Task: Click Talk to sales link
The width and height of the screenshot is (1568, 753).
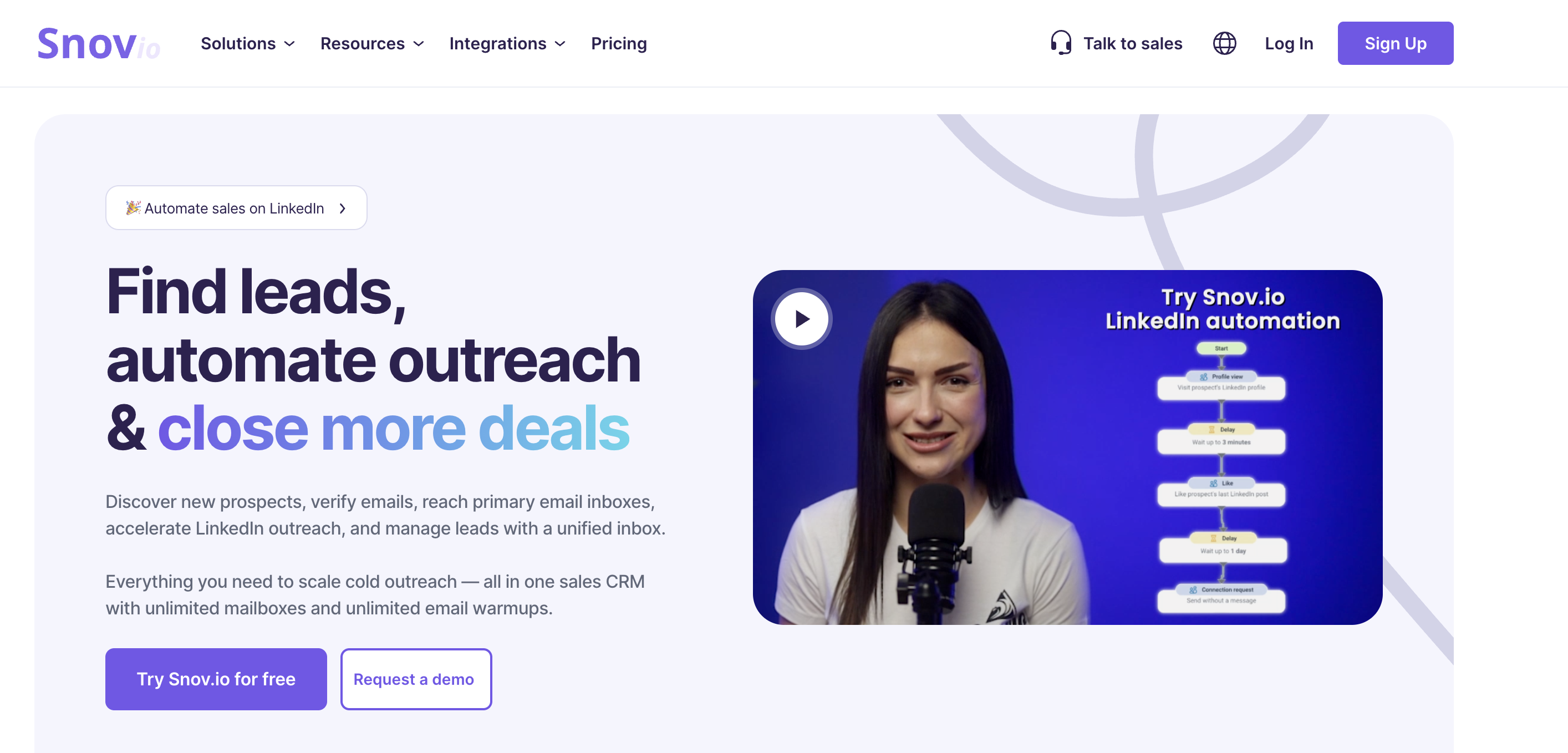Action: 1116,43
